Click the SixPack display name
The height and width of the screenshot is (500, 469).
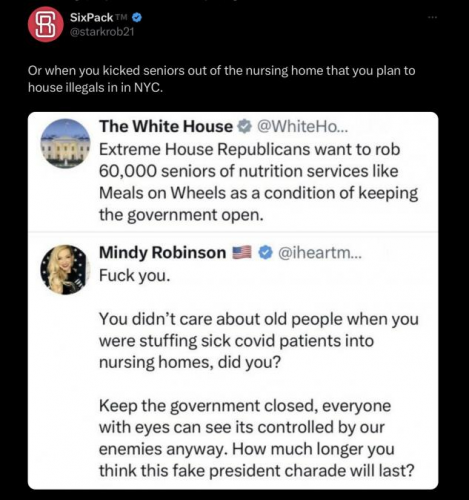[91, 17]
